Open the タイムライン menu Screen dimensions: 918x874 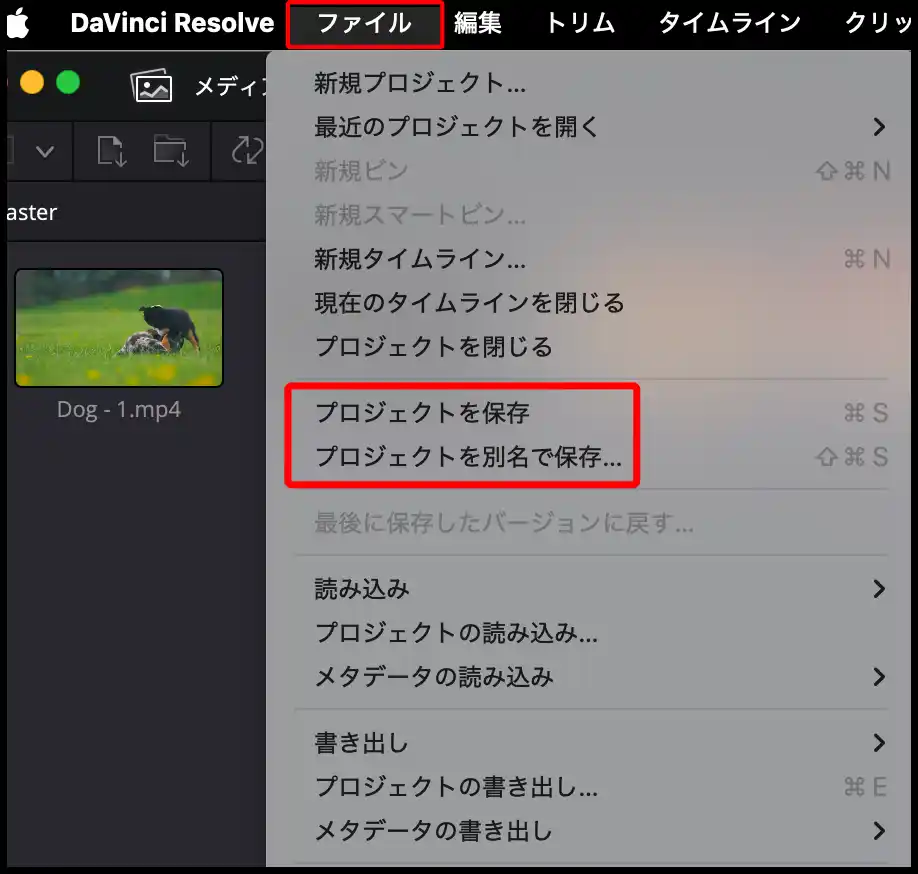coord(728,23)
